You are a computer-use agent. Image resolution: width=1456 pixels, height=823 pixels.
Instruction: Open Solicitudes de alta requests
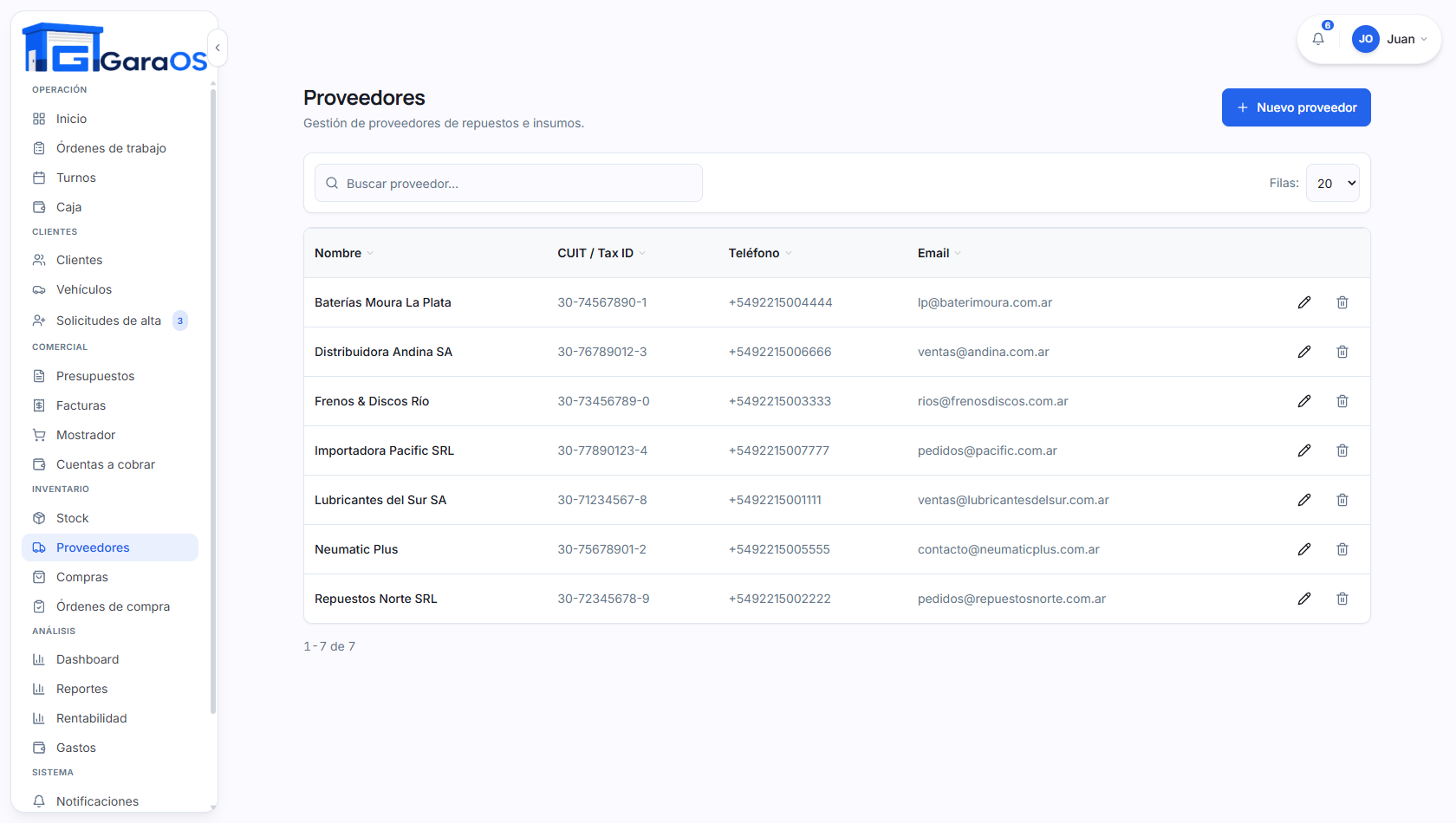(110, 321)
